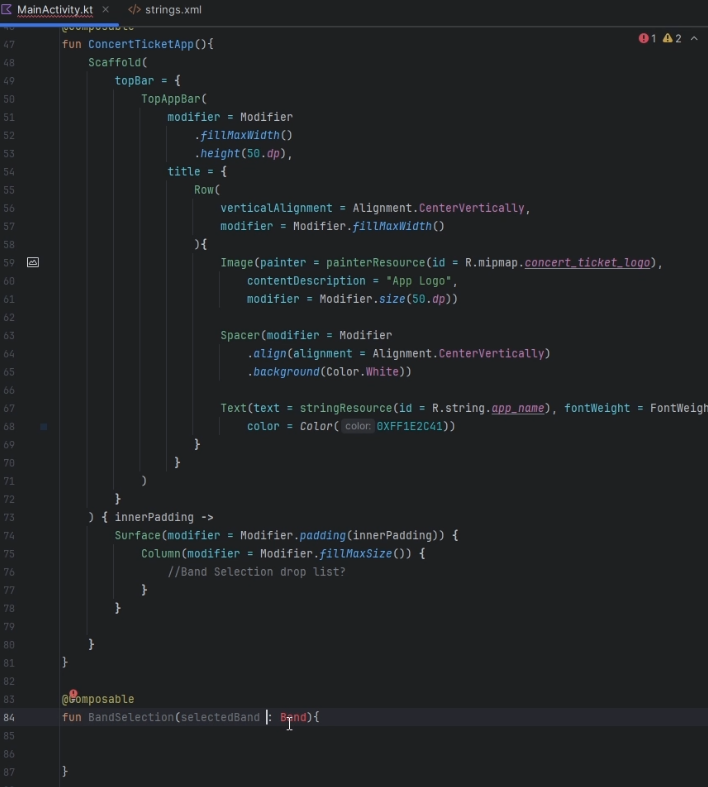Click 'topBar' on line 49
This screenshot has width=708, height=787.
(134, 80)
